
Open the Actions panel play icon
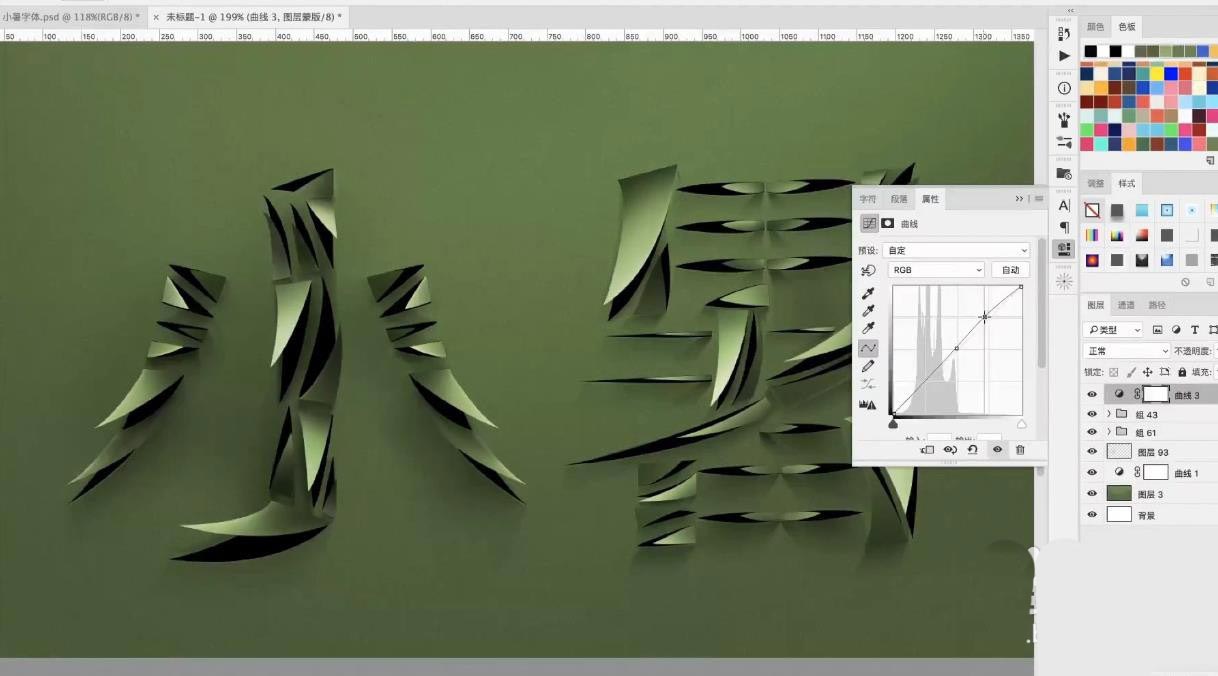coord(1064,56)
